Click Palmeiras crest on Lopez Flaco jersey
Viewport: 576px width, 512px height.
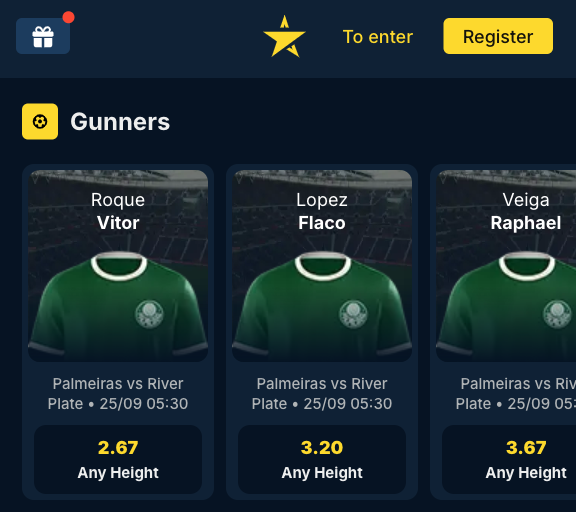[x=353, y=314]
